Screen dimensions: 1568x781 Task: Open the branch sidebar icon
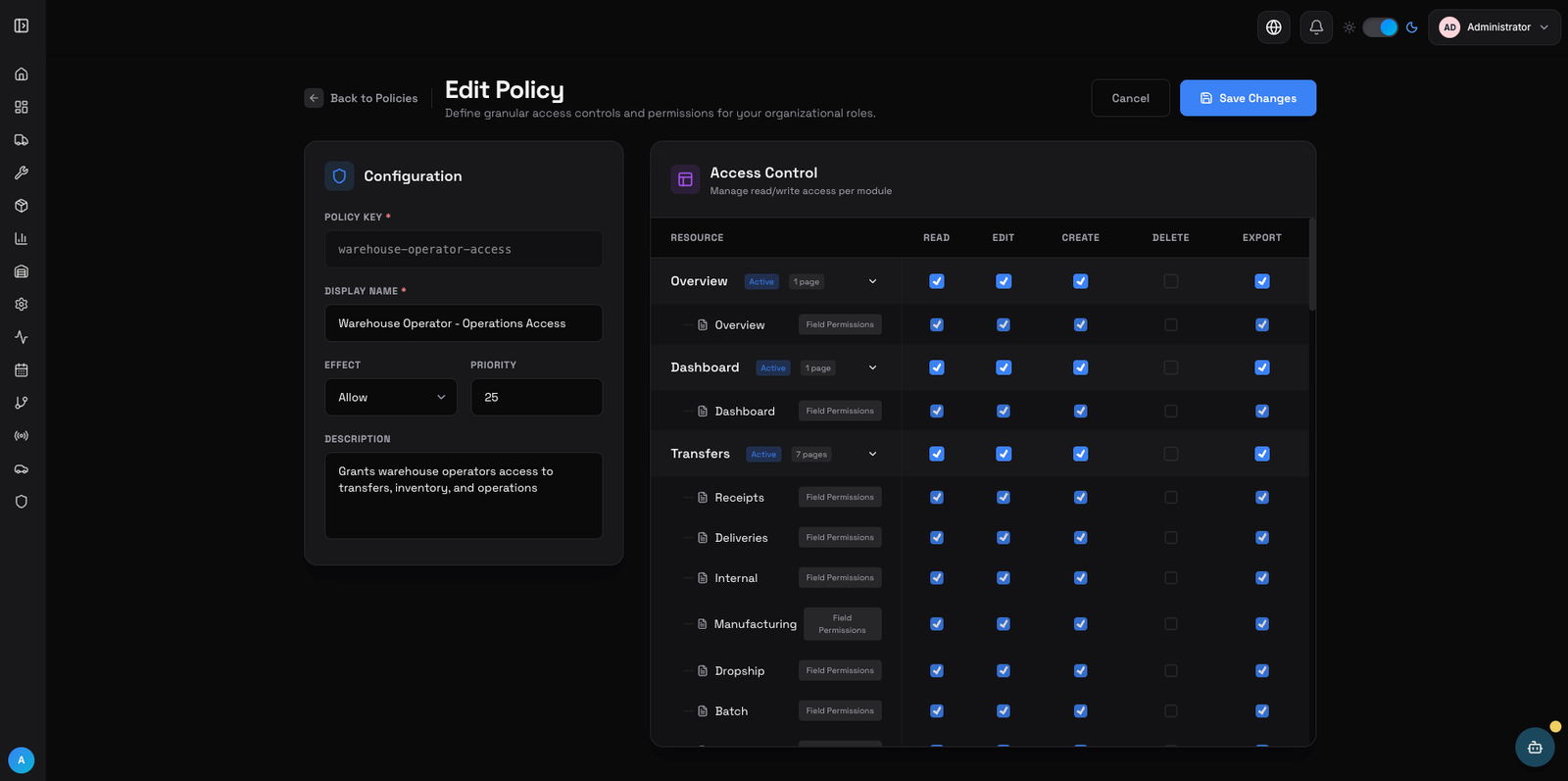[x=22, y=403]
